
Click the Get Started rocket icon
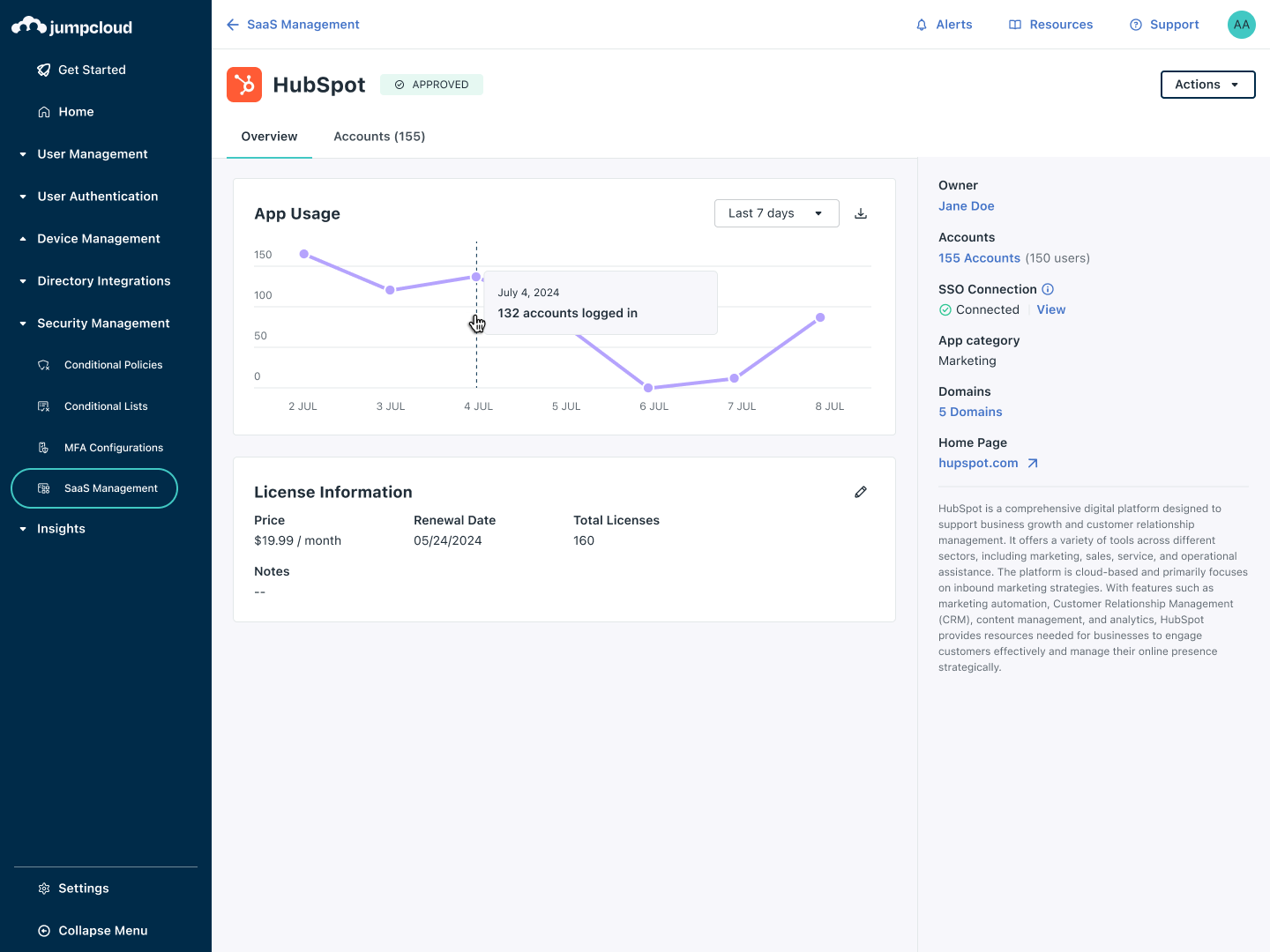(43, 70)
